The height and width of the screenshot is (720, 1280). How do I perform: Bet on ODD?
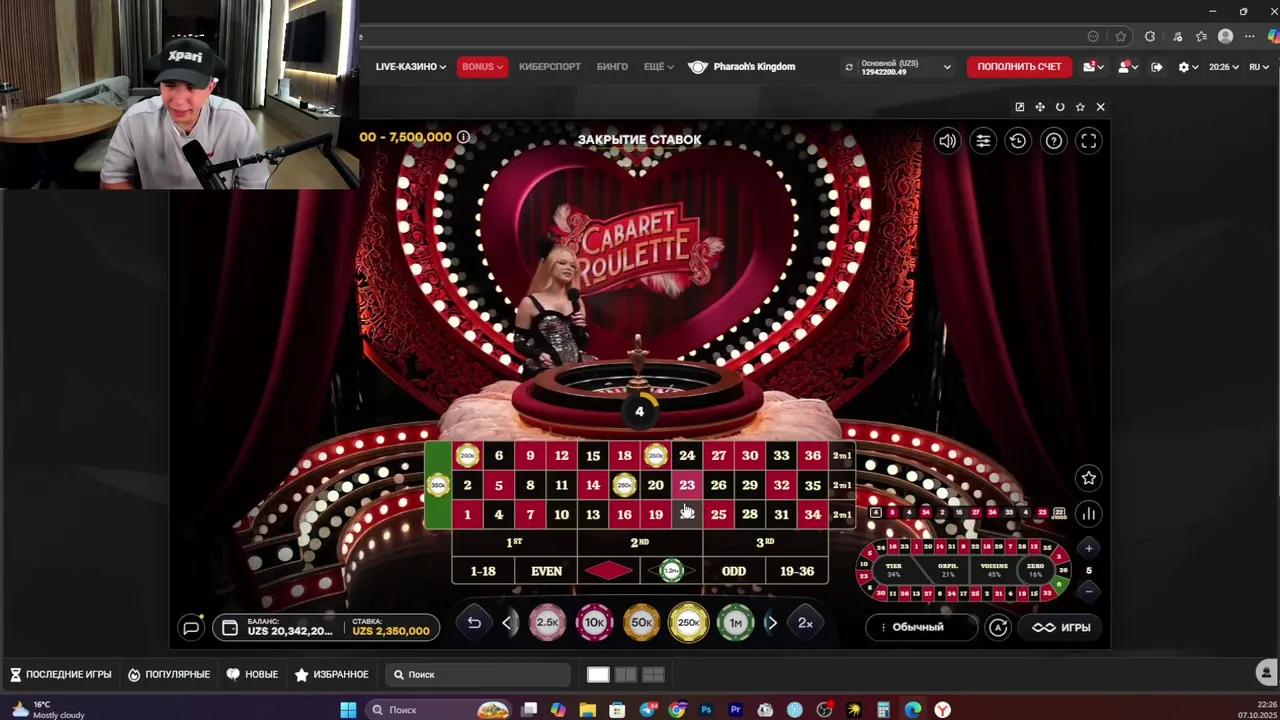[x=734, y=571]
